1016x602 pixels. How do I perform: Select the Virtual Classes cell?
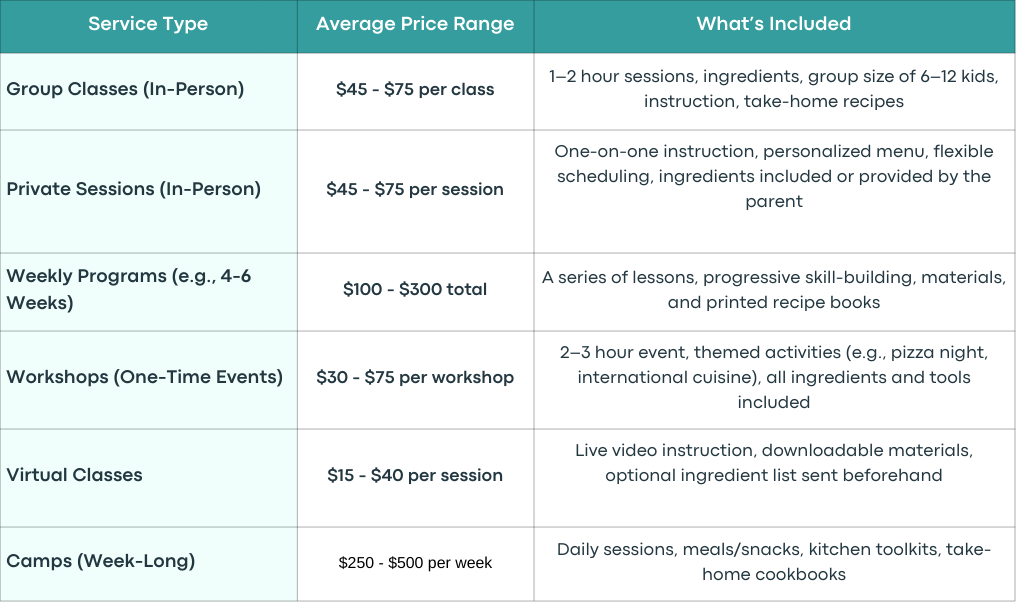click(148, 478)
